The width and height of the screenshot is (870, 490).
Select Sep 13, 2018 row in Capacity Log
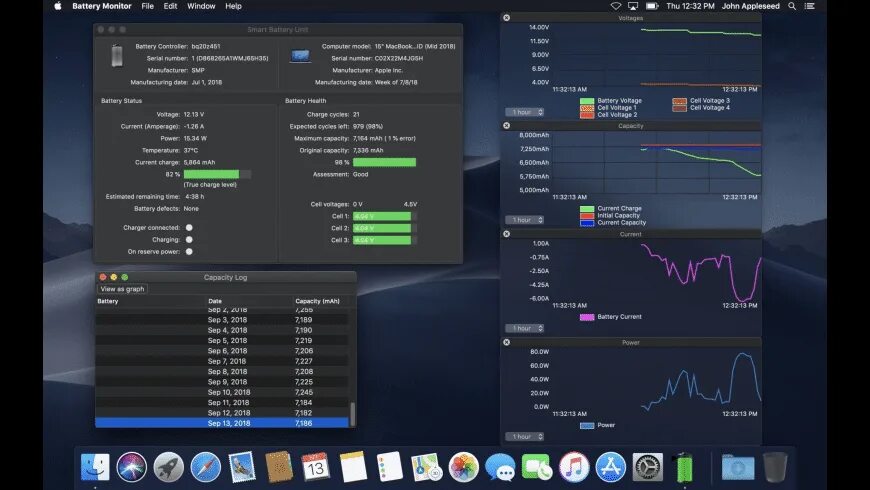(x=222, y=423)
